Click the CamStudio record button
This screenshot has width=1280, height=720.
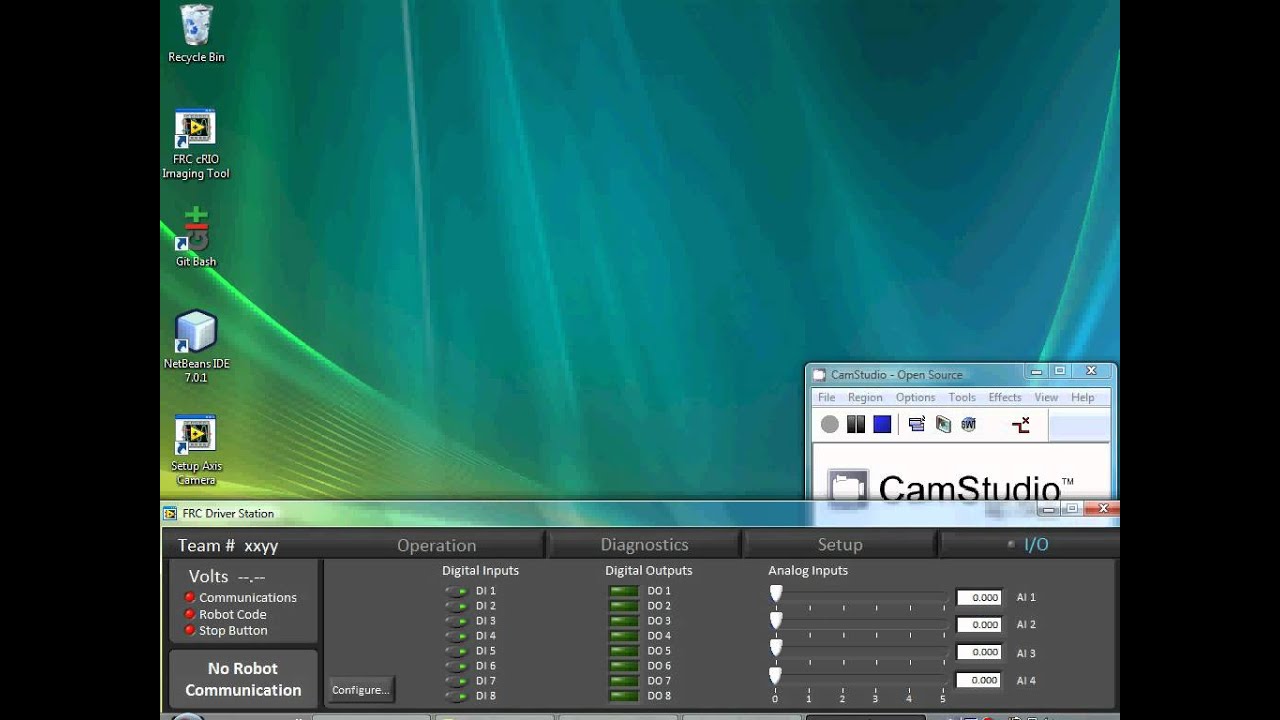point(830,425)
